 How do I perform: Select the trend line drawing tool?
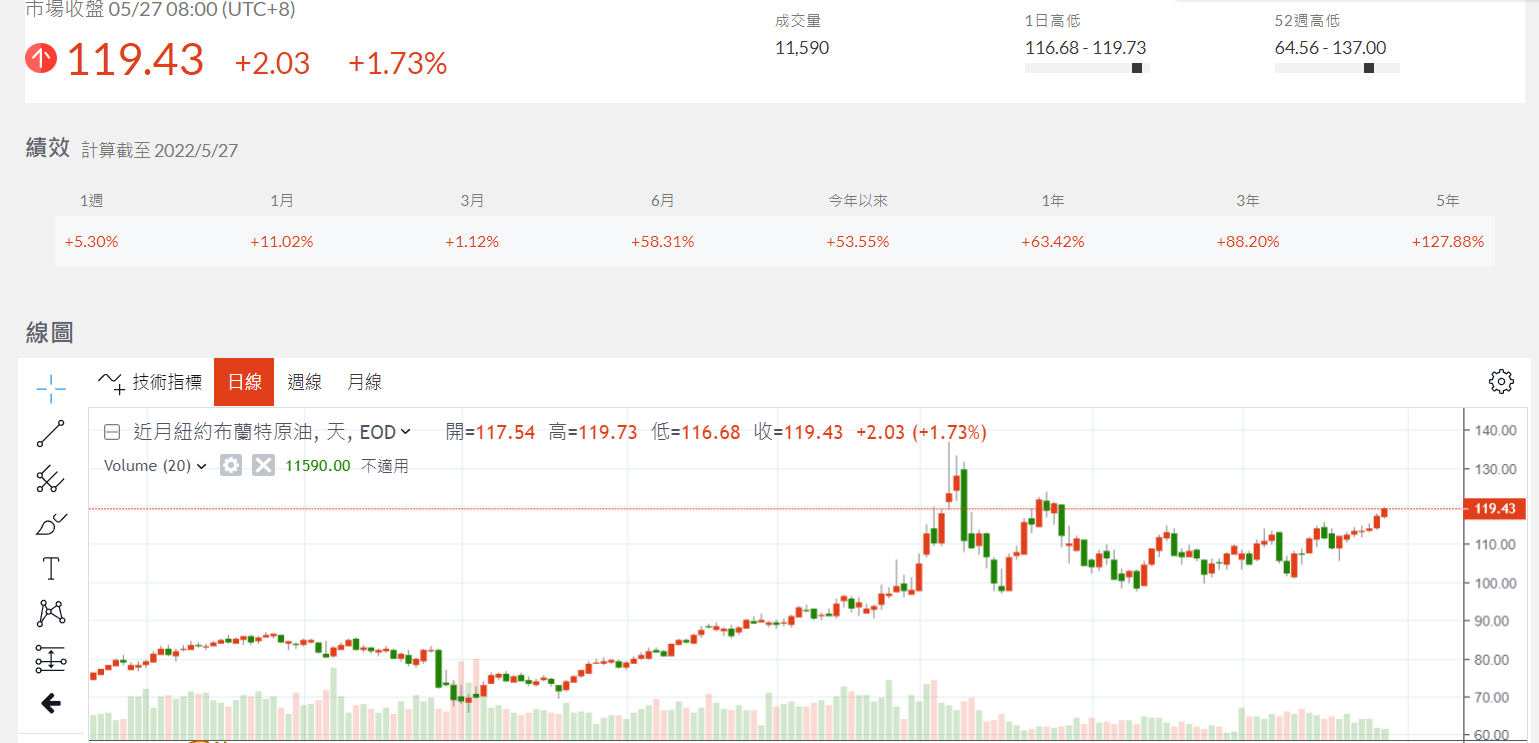click(x=51, y=434)
